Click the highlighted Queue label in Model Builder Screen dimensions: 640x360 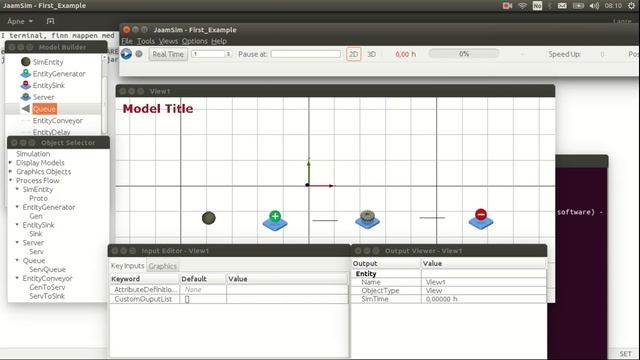[44, 109]
